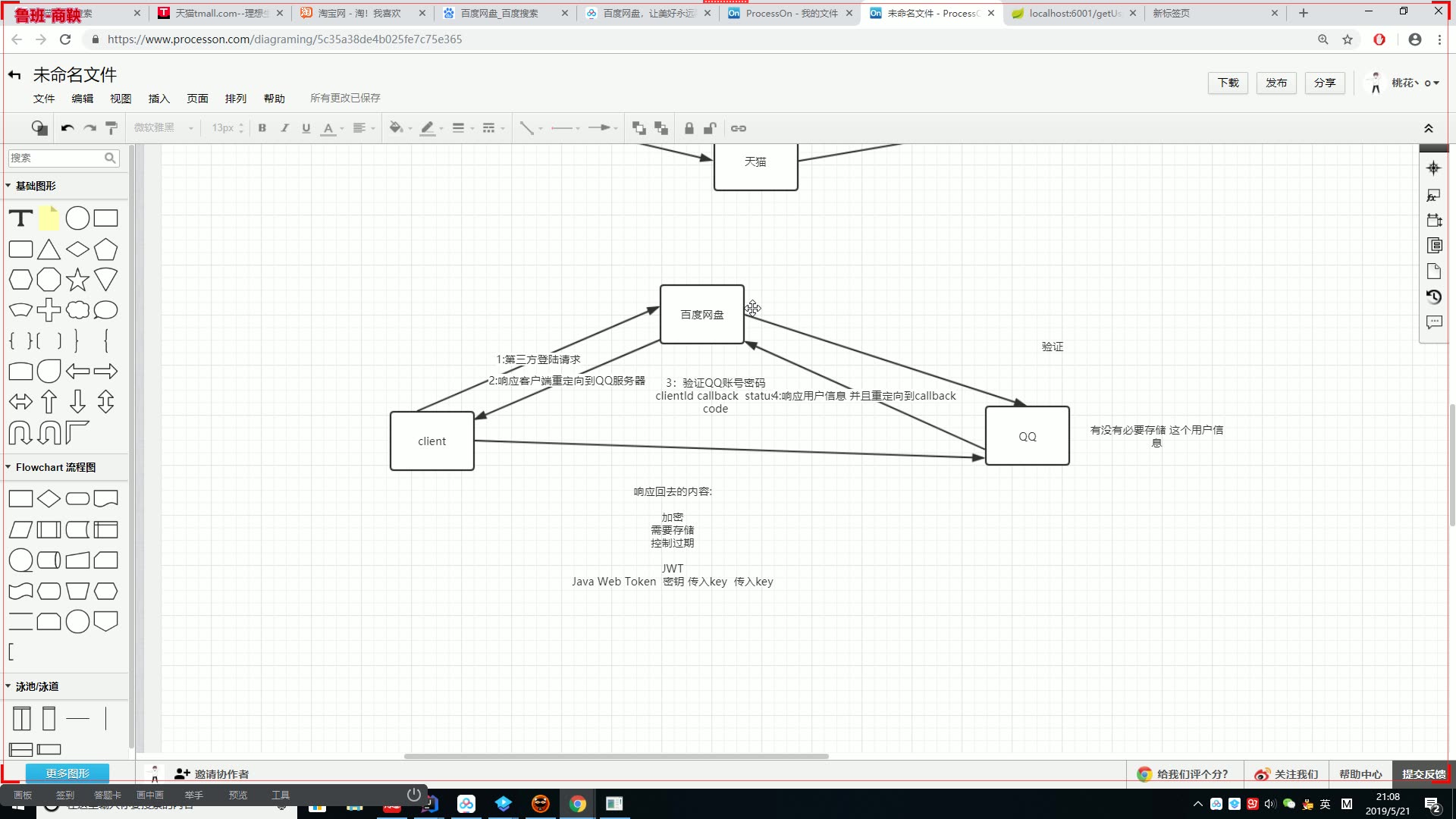The width and height of the screenshot is (1456, 819).
Task: Open the connector type dropdown
Action: (531, 128)
